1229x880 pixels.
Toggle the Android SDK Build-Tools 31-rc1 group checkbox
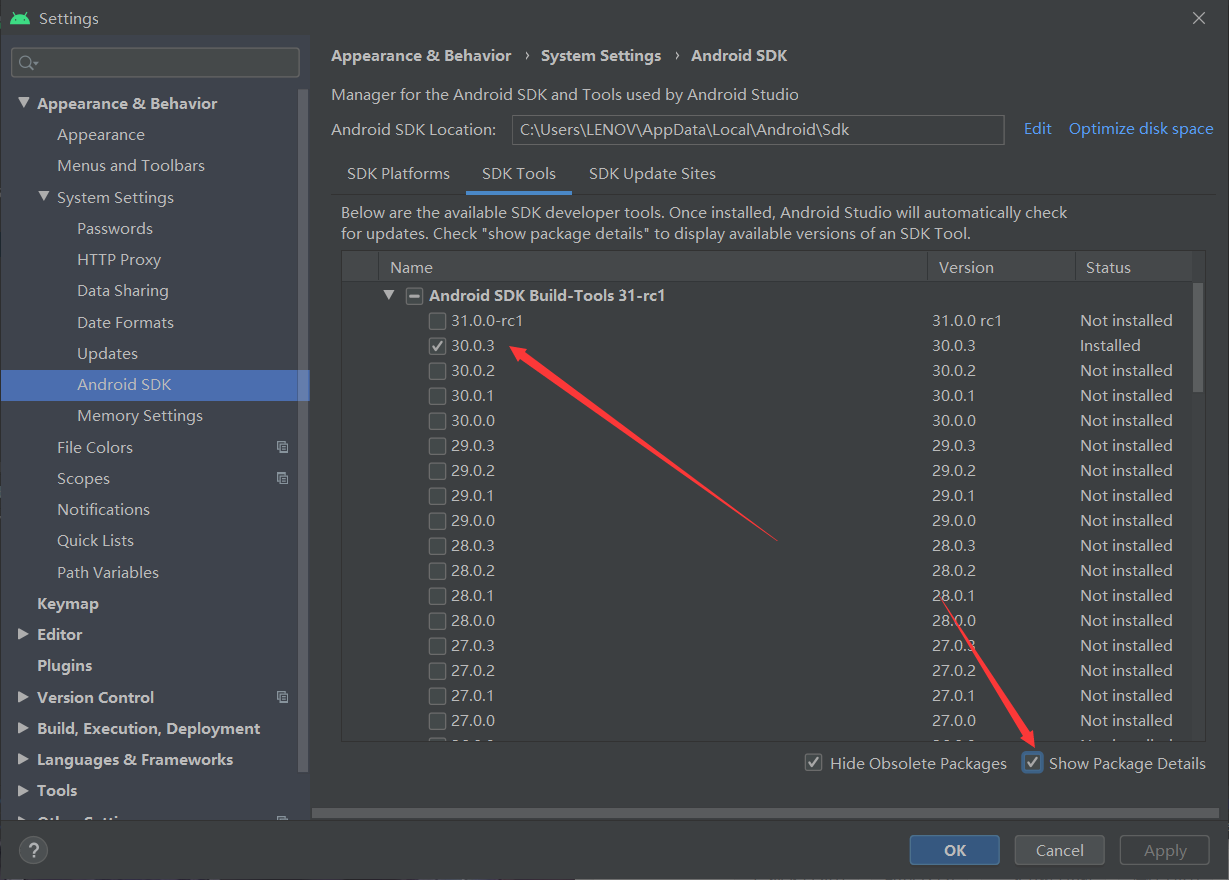click(413, 296)
